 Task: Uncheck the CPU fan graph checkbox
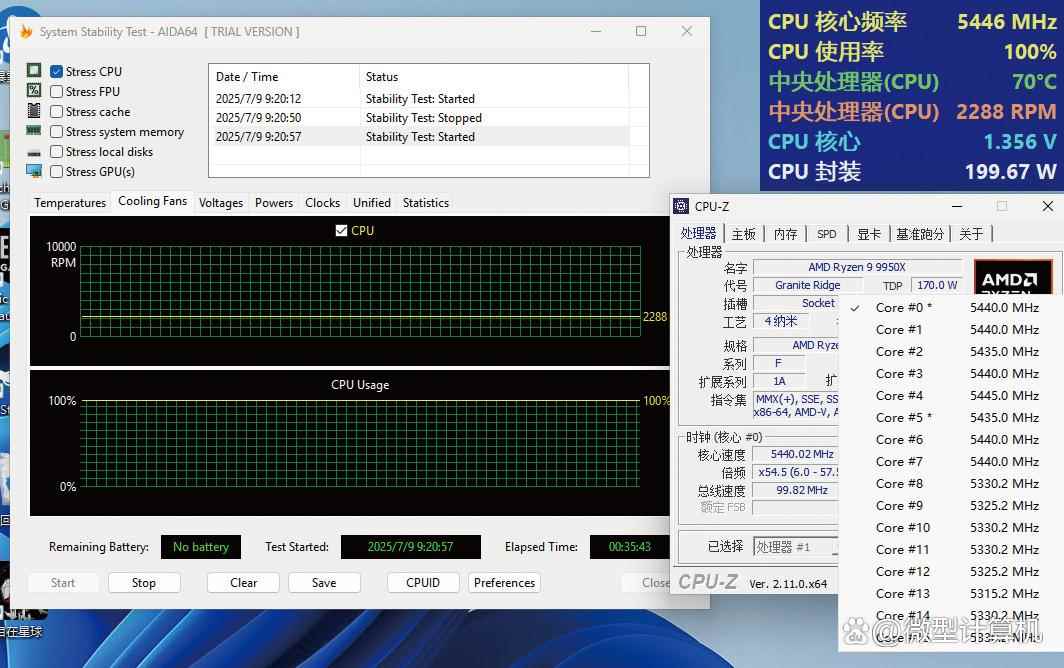[341, 231]
